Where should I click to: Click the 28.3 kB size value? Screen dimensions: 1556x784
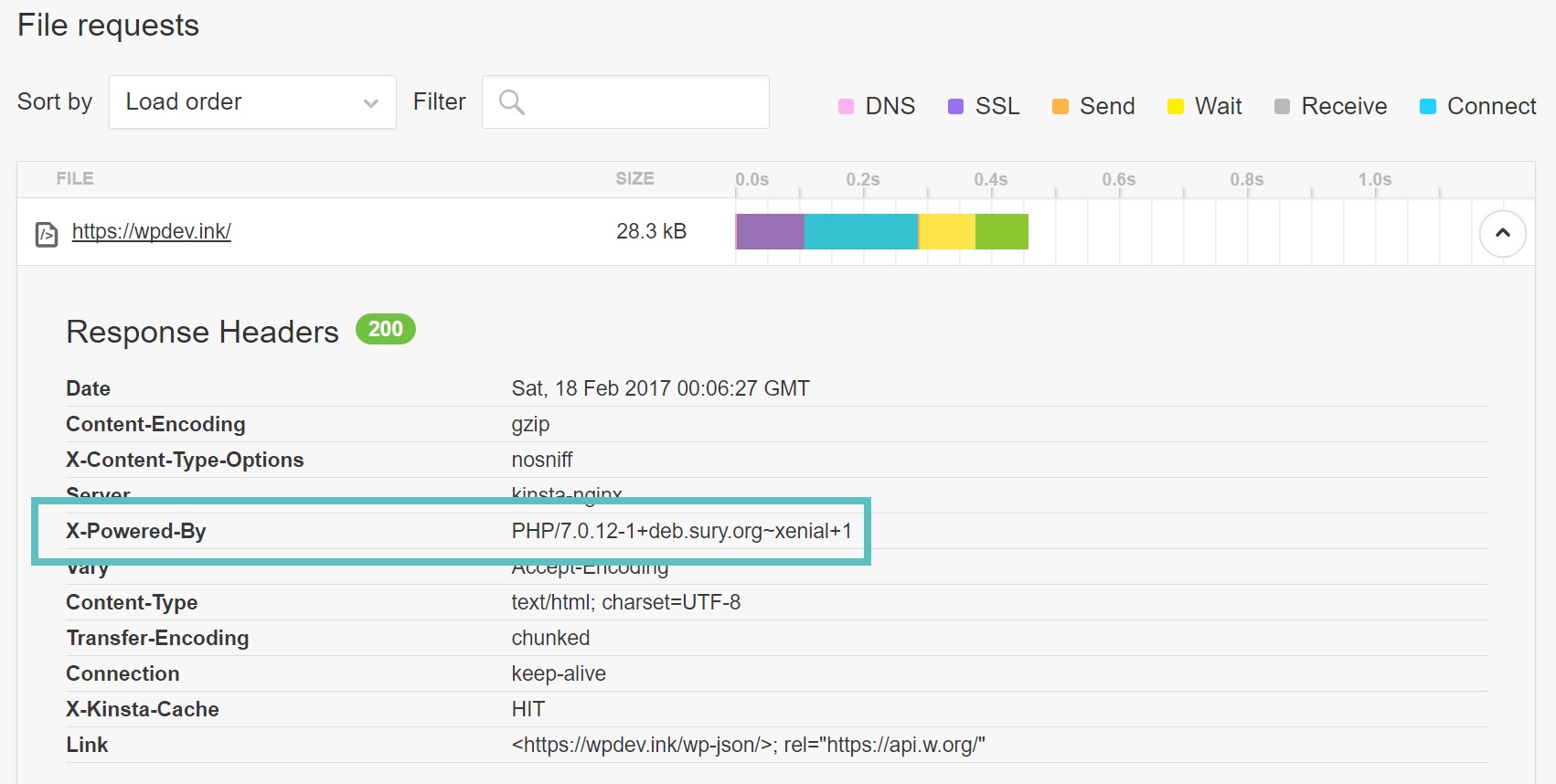(651, 231)
